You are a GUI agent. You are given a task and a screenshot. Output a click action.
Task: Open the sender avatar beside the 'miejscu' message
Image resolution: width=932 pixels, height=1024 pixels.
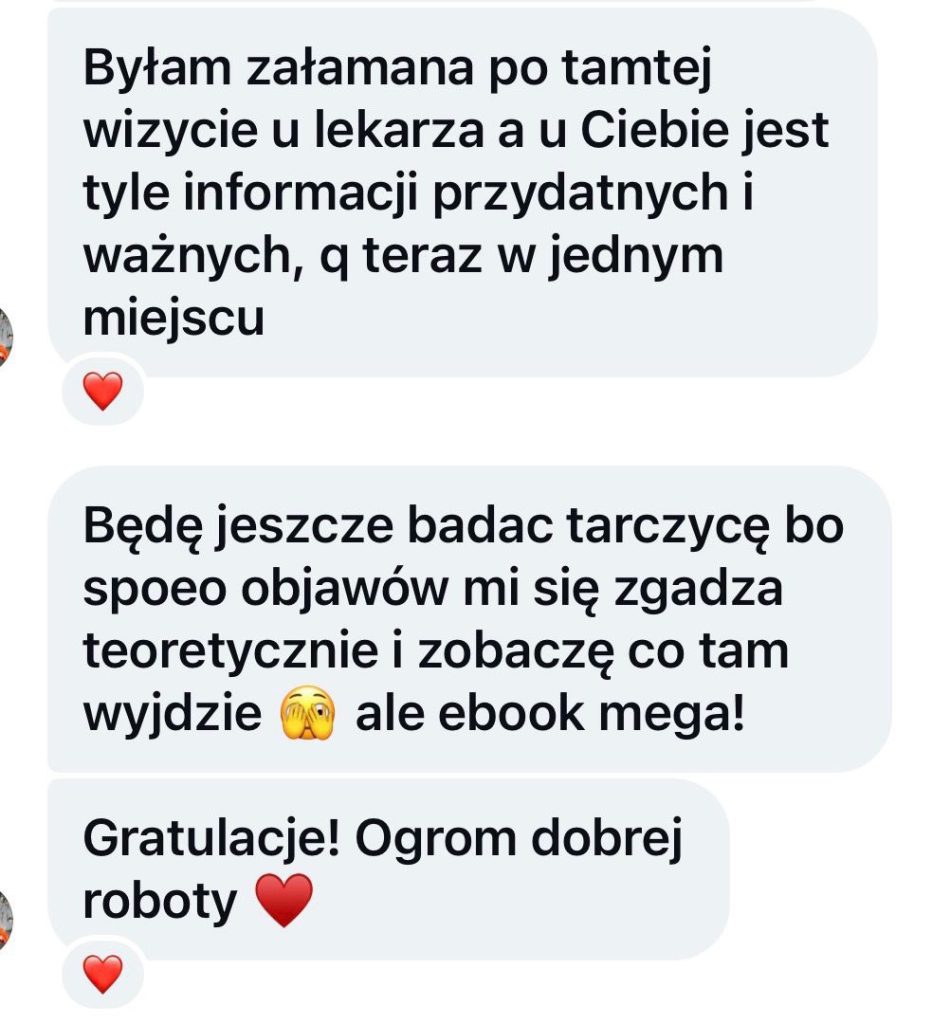(x=5, y=337)
